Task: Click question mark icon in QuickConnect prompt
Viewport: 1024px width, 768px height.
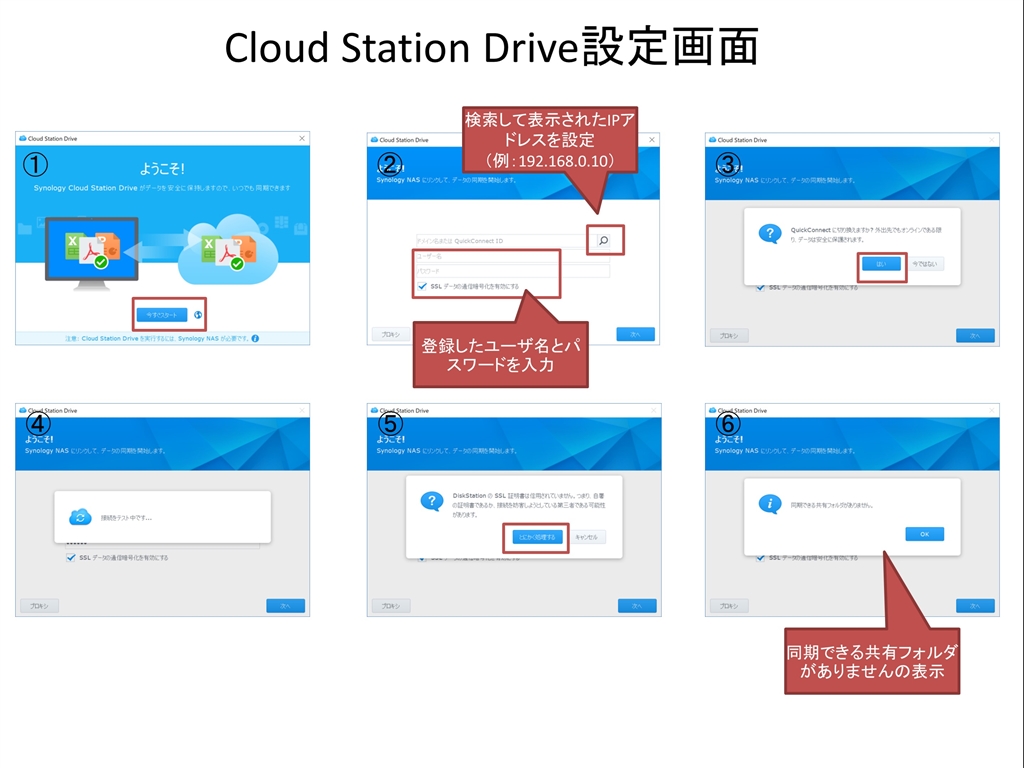Action: (770, 233)
